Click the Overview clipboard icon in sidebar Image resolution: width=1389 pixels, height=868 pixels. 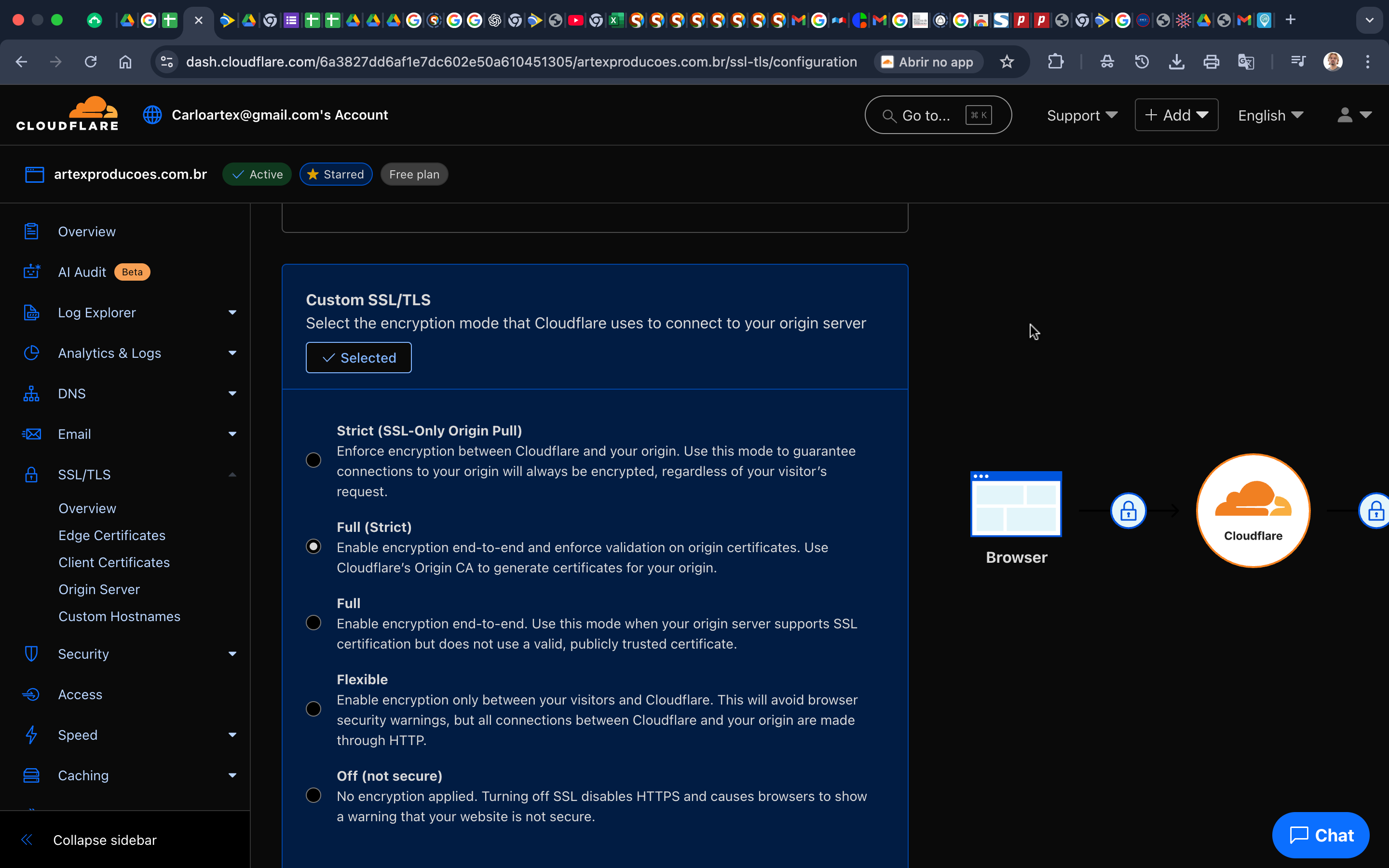31,231
